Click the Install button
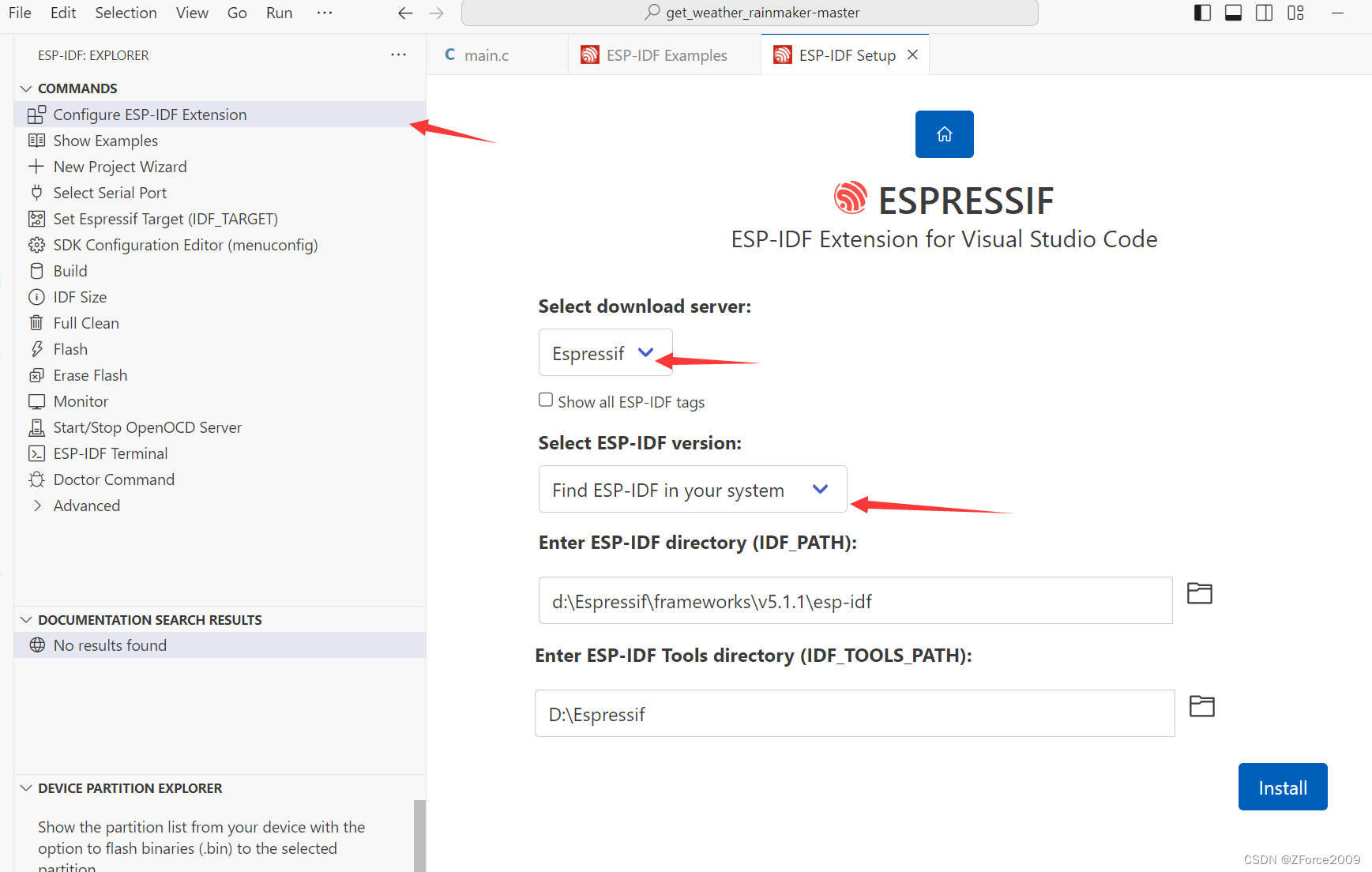 1283,787
